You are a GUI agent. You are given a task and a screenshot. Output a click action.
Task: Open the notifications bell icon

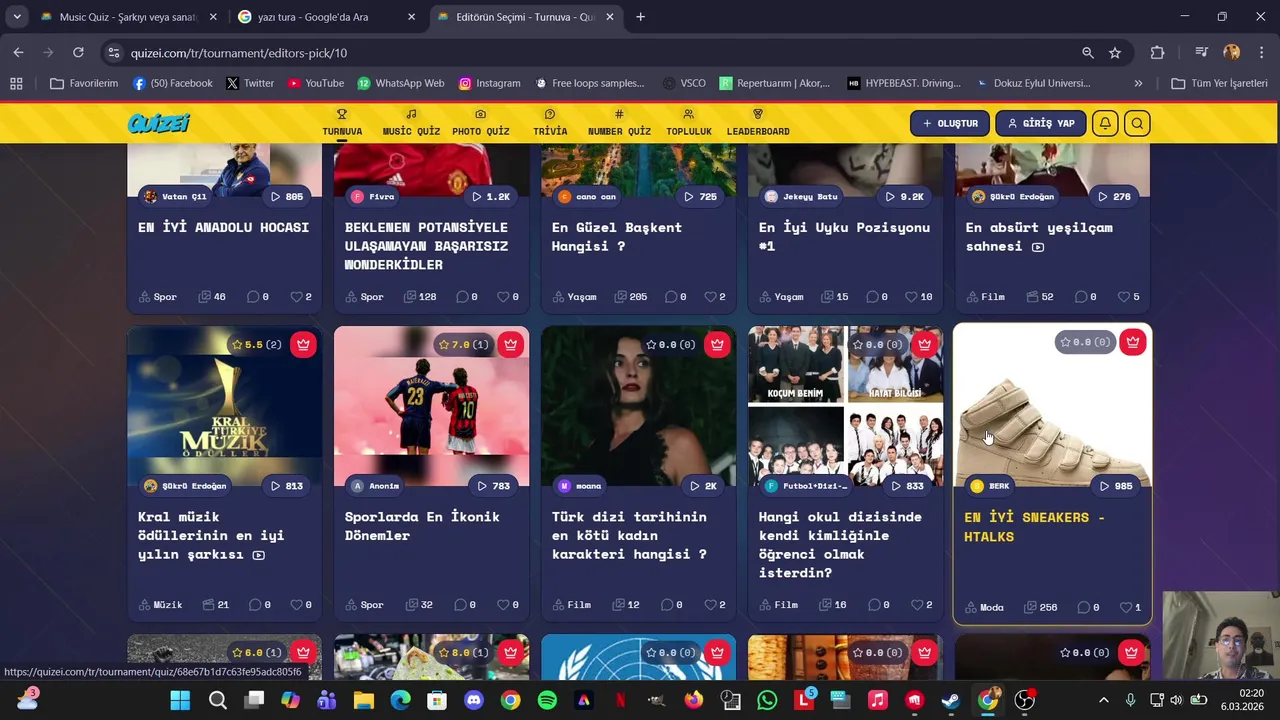pos(1105,123)
